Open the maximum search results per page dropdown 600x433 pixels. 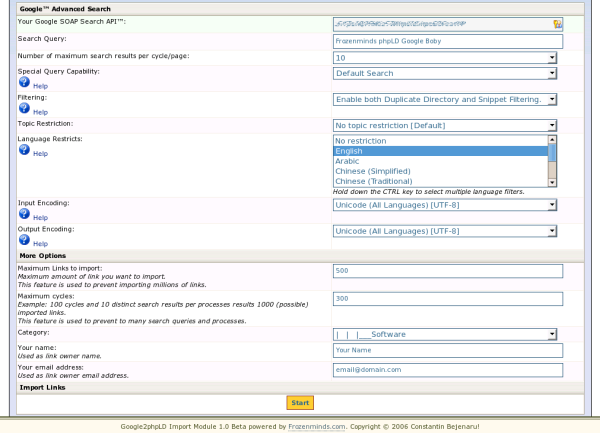click(445, 57)
